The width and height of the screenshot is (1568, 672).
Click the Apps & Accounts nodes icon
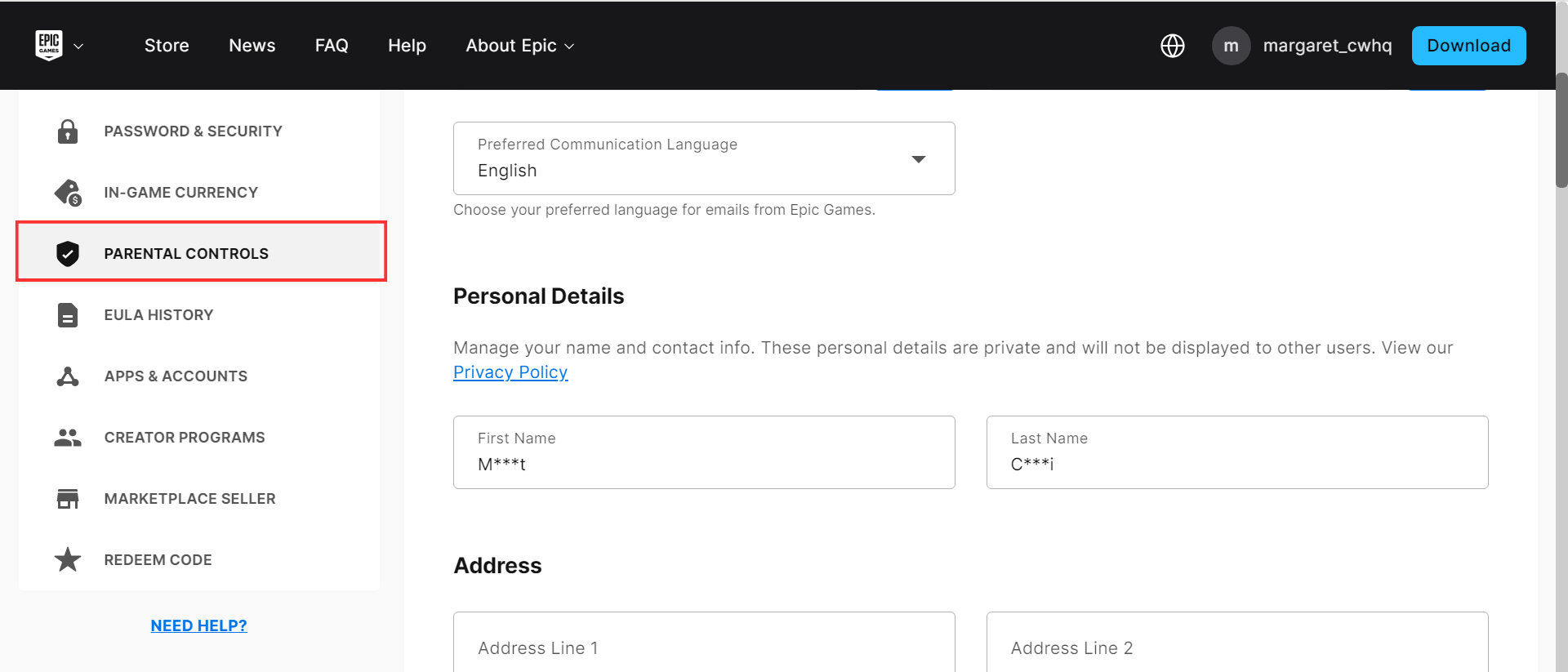(x=68, y=376)
